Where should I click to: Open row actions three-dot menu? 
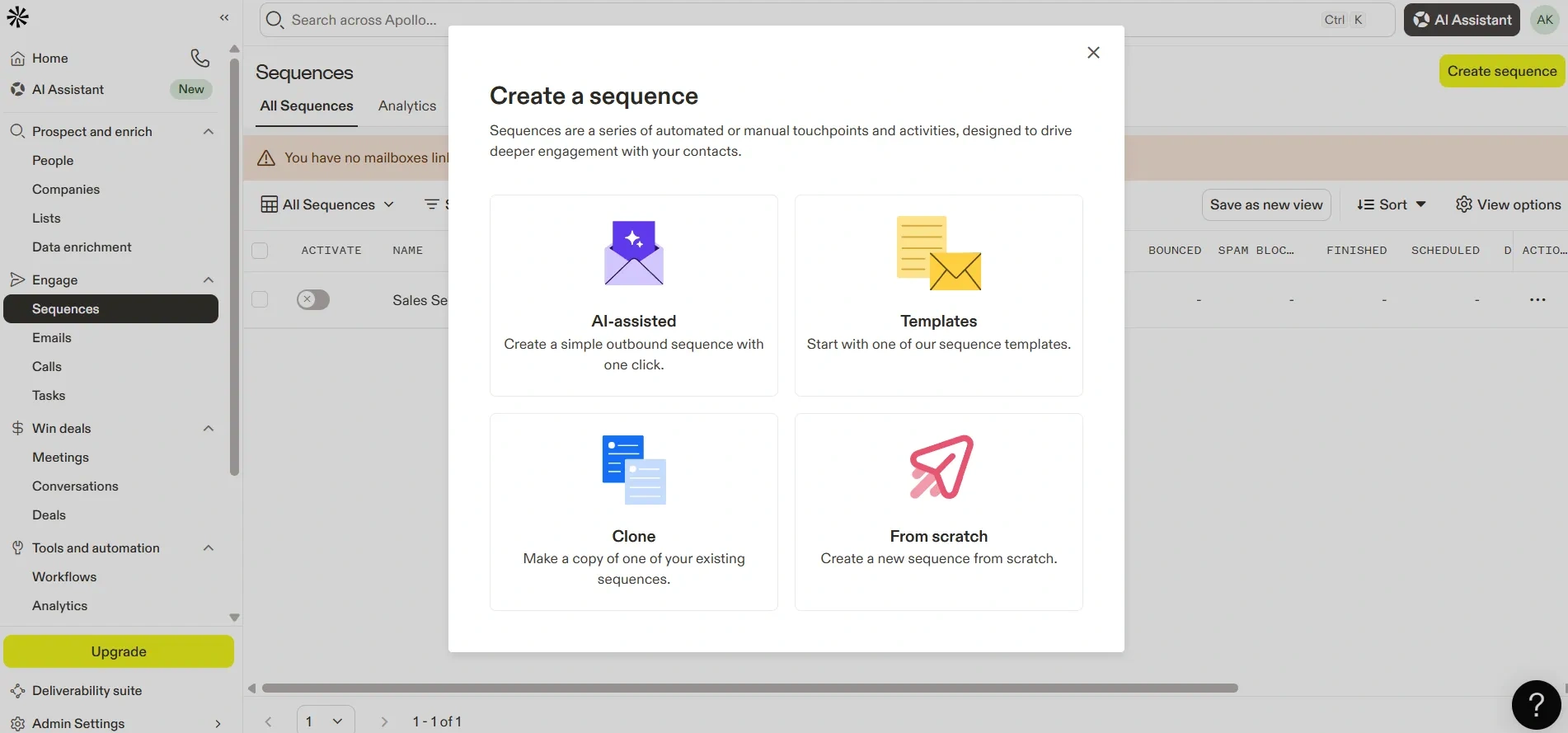[1537, 300]
